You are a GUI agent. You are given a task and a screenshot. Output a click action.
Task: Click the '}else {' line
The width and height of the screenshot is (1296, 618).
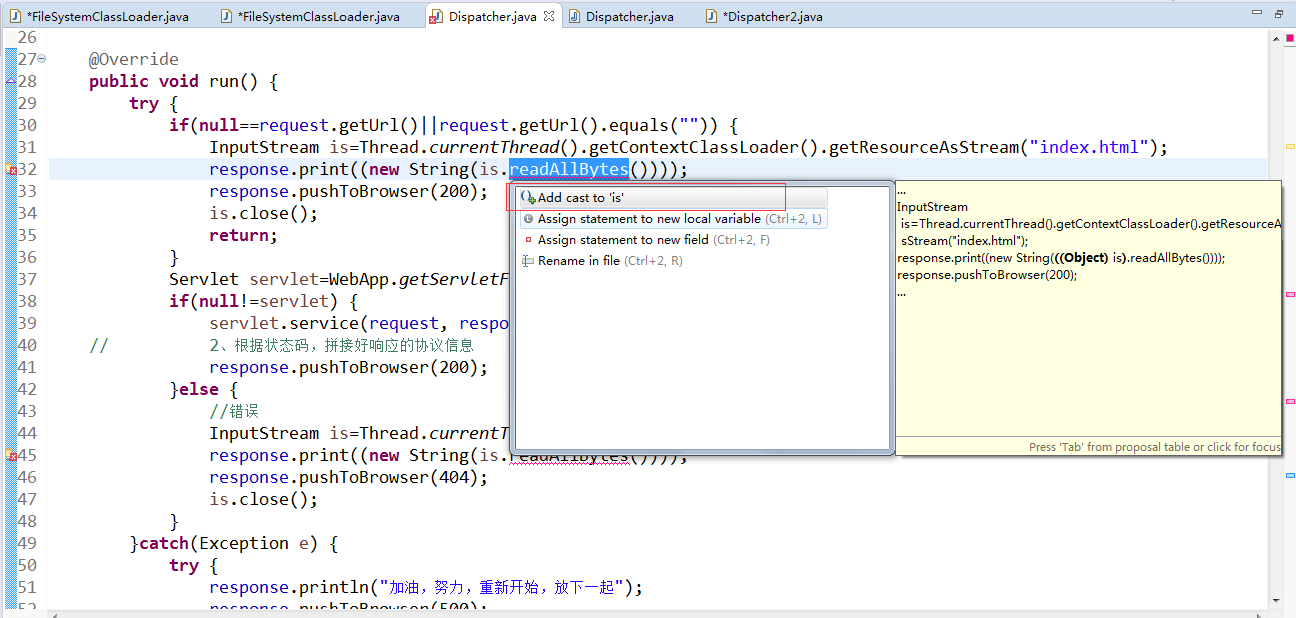[204, 390]
